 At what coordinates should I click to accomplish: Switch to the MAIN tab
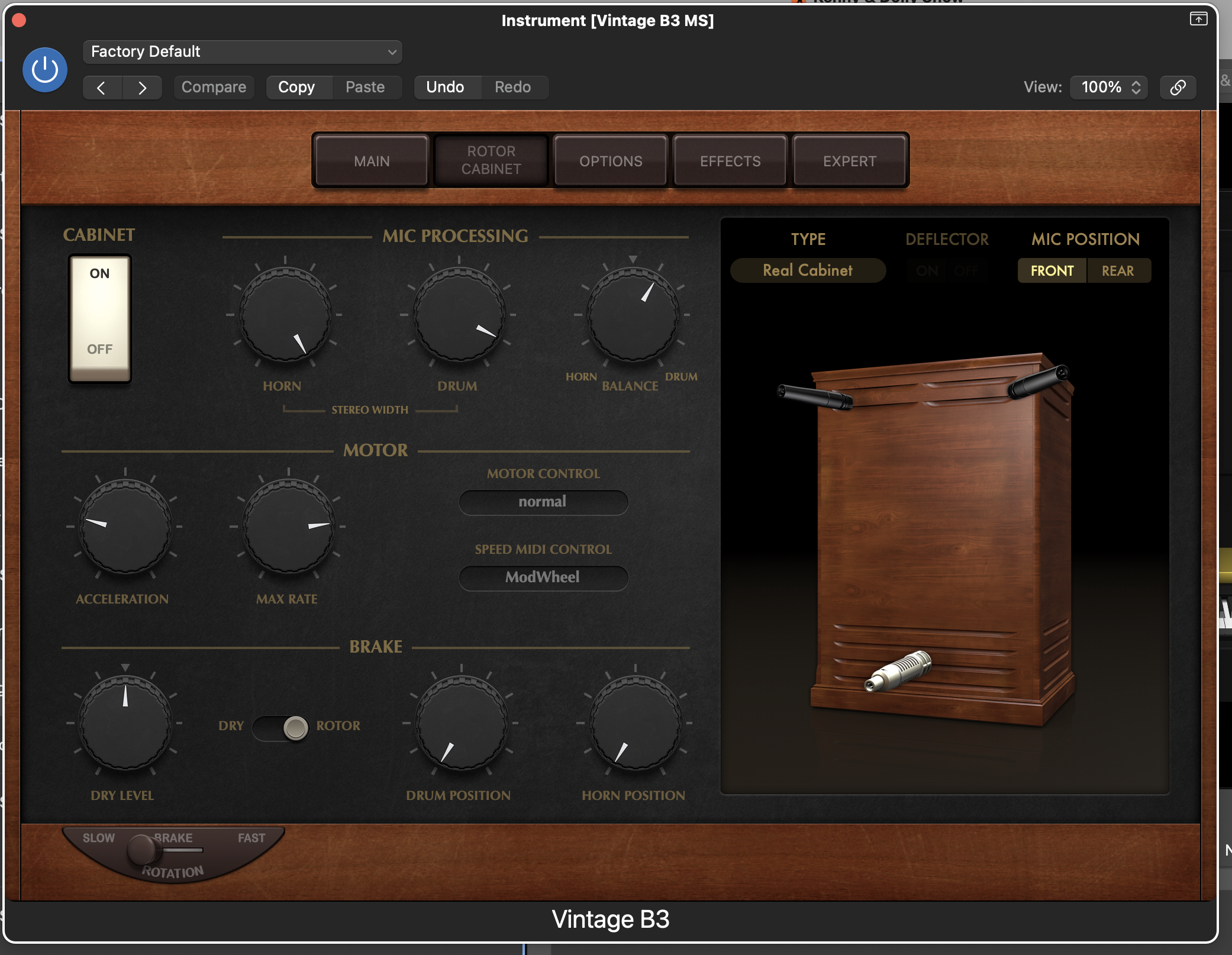point(372,161)
